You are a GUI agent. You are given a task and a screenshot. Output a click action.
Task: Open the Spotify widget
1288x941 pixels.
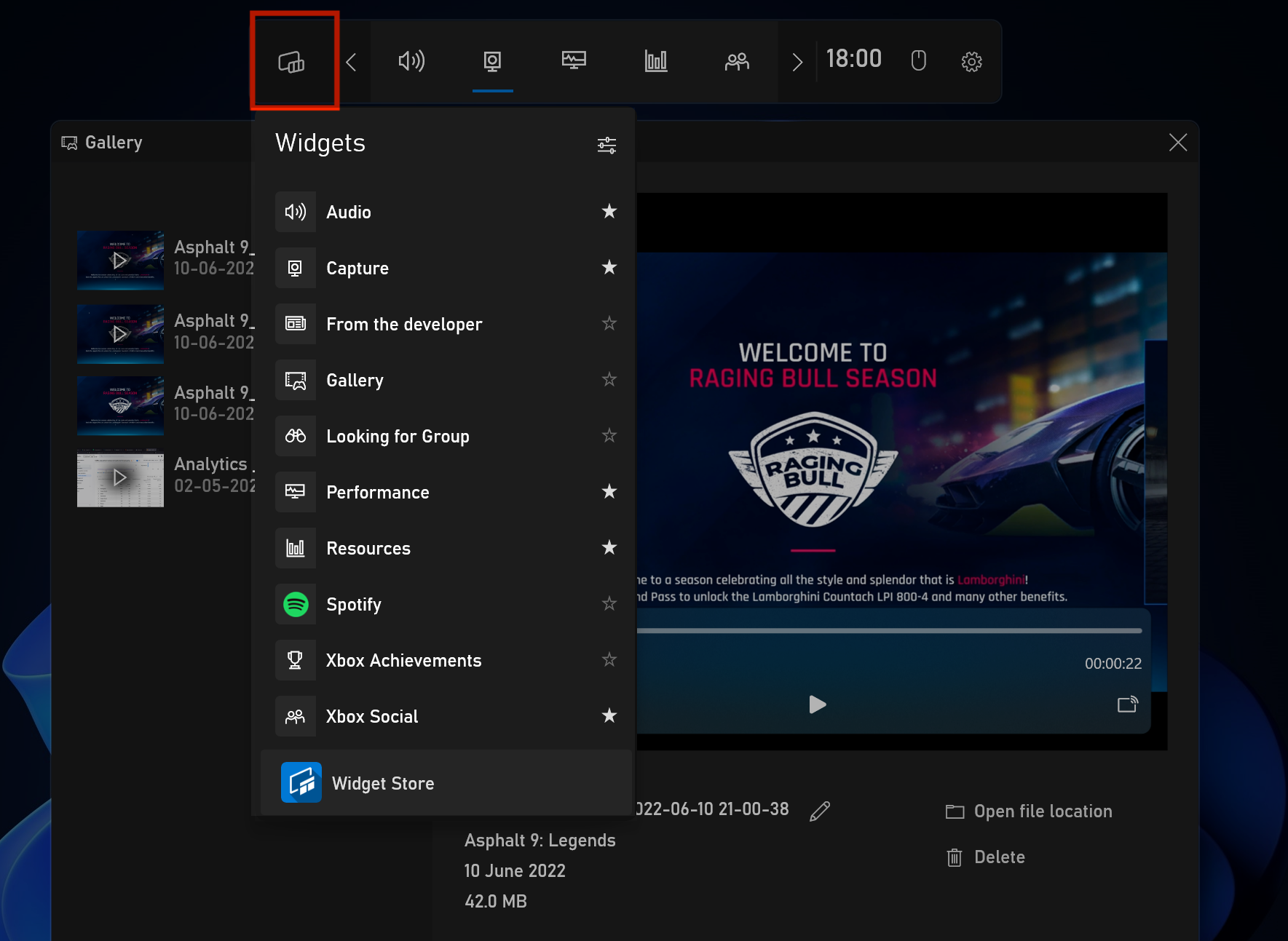(x=446, y=604)
